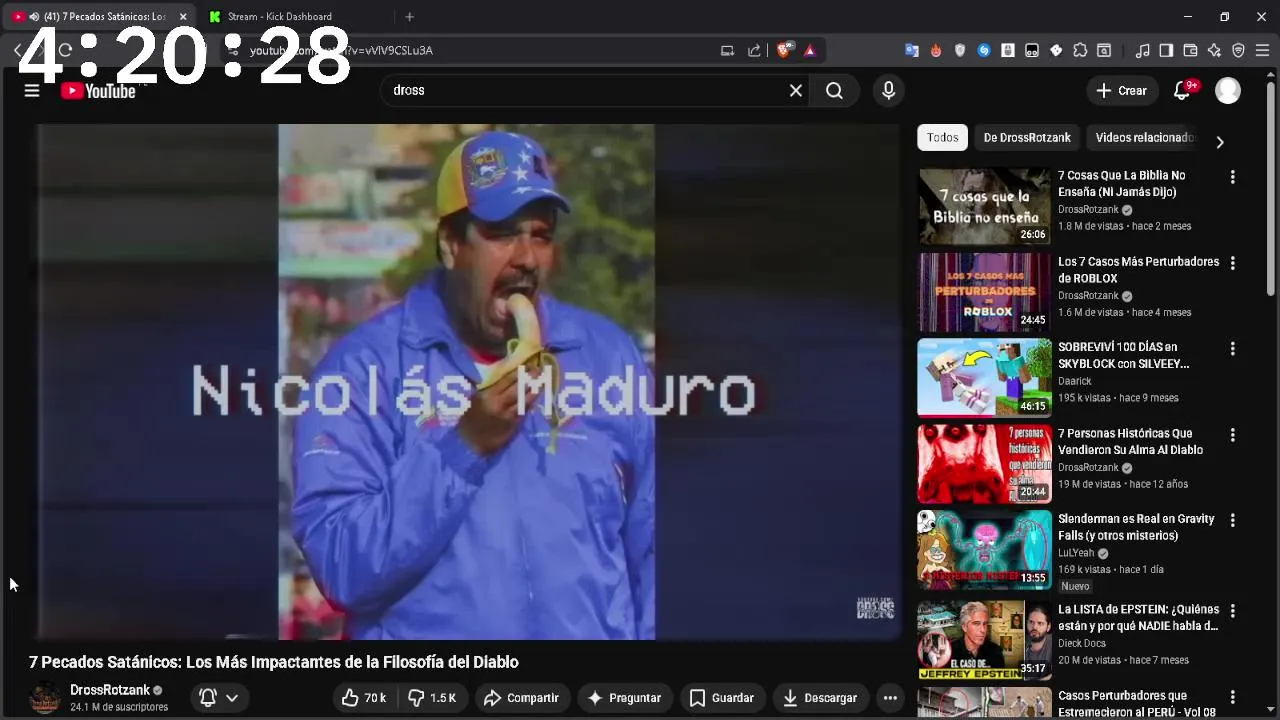Dislike the video with 1.5 K thumbs down
This screenshot has height=720, width=1280.
coord(432,698)
